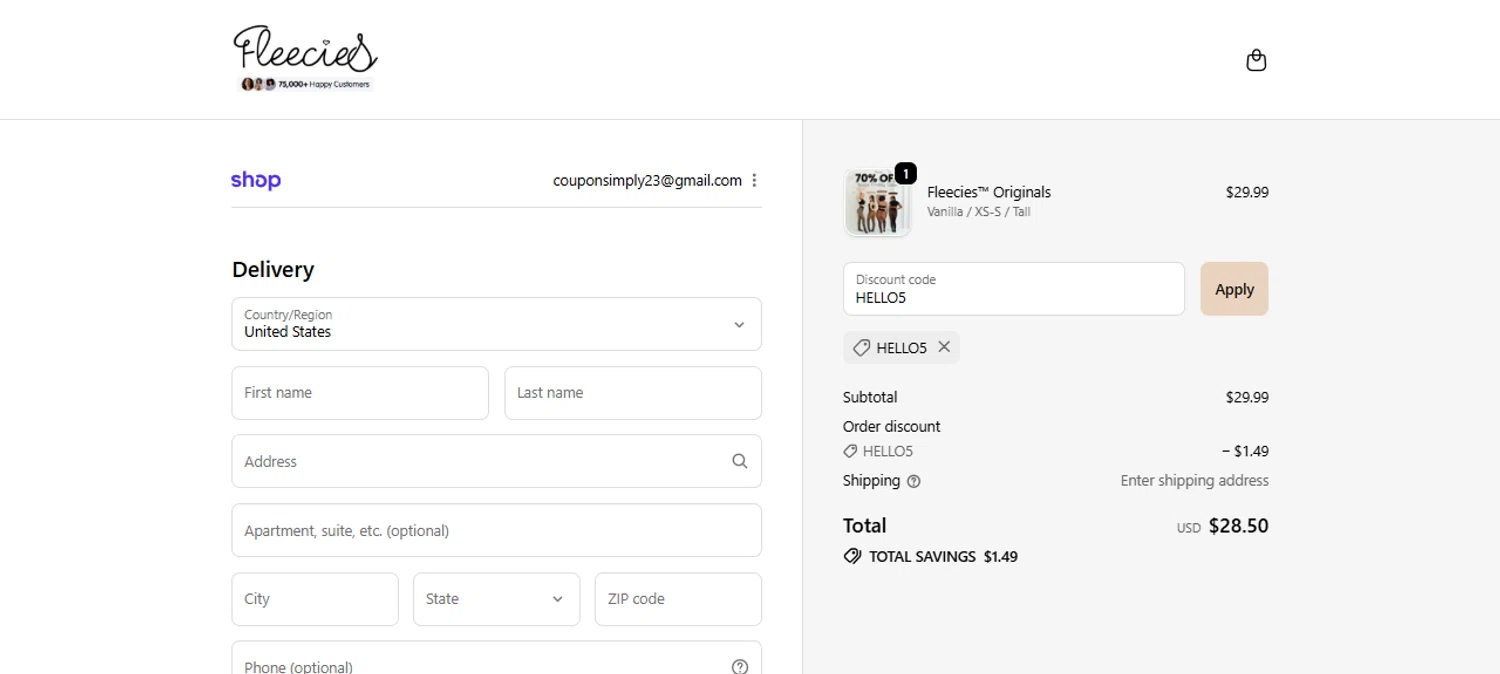This screenshot has width=1500, height=674.
Task: Click the address search magnifier icon
Action: (739, 461)
